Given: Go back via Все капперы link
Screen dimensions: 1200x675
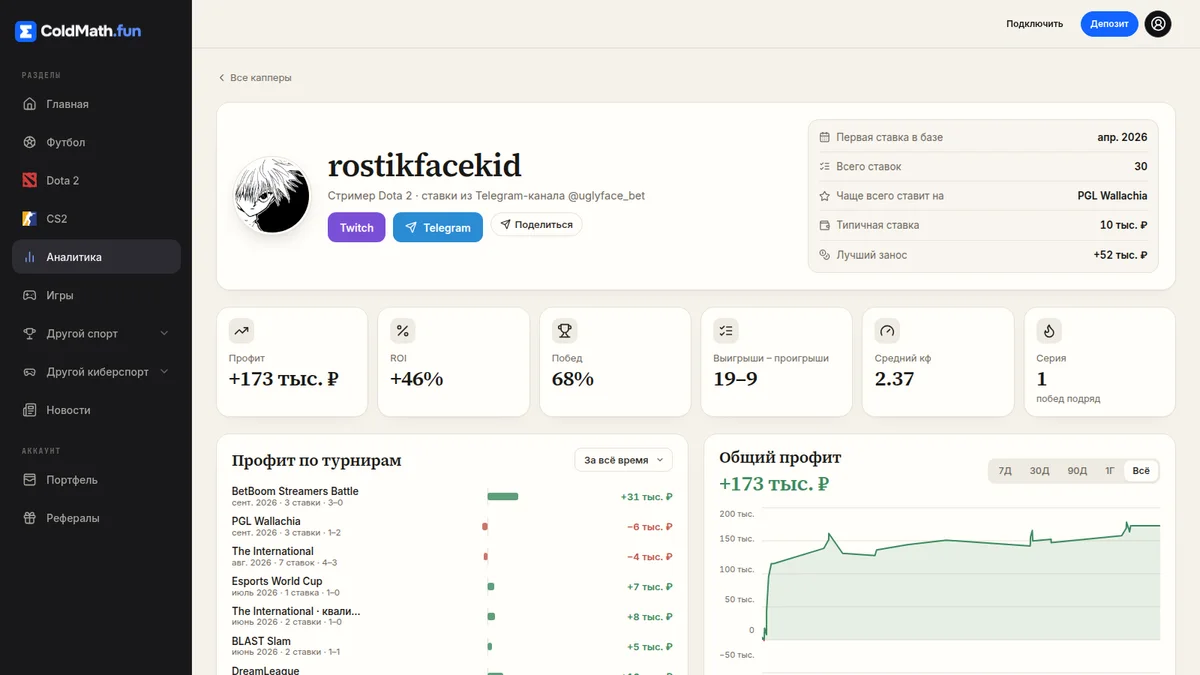Looking at the screenshot, I should 255,77.
